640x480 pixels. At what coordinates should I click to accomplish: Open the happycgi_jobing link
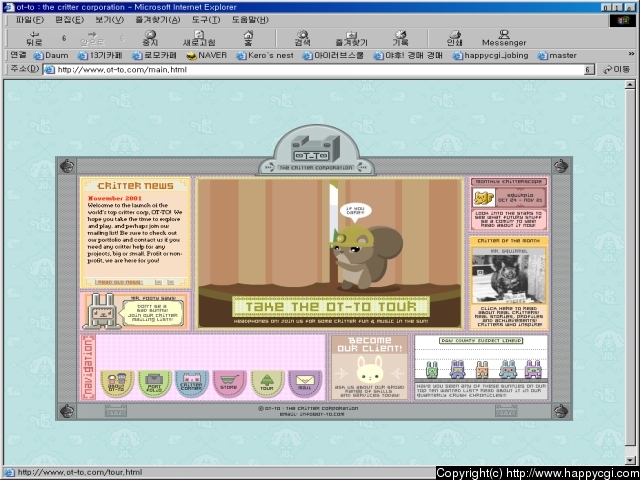click(491, 55)
